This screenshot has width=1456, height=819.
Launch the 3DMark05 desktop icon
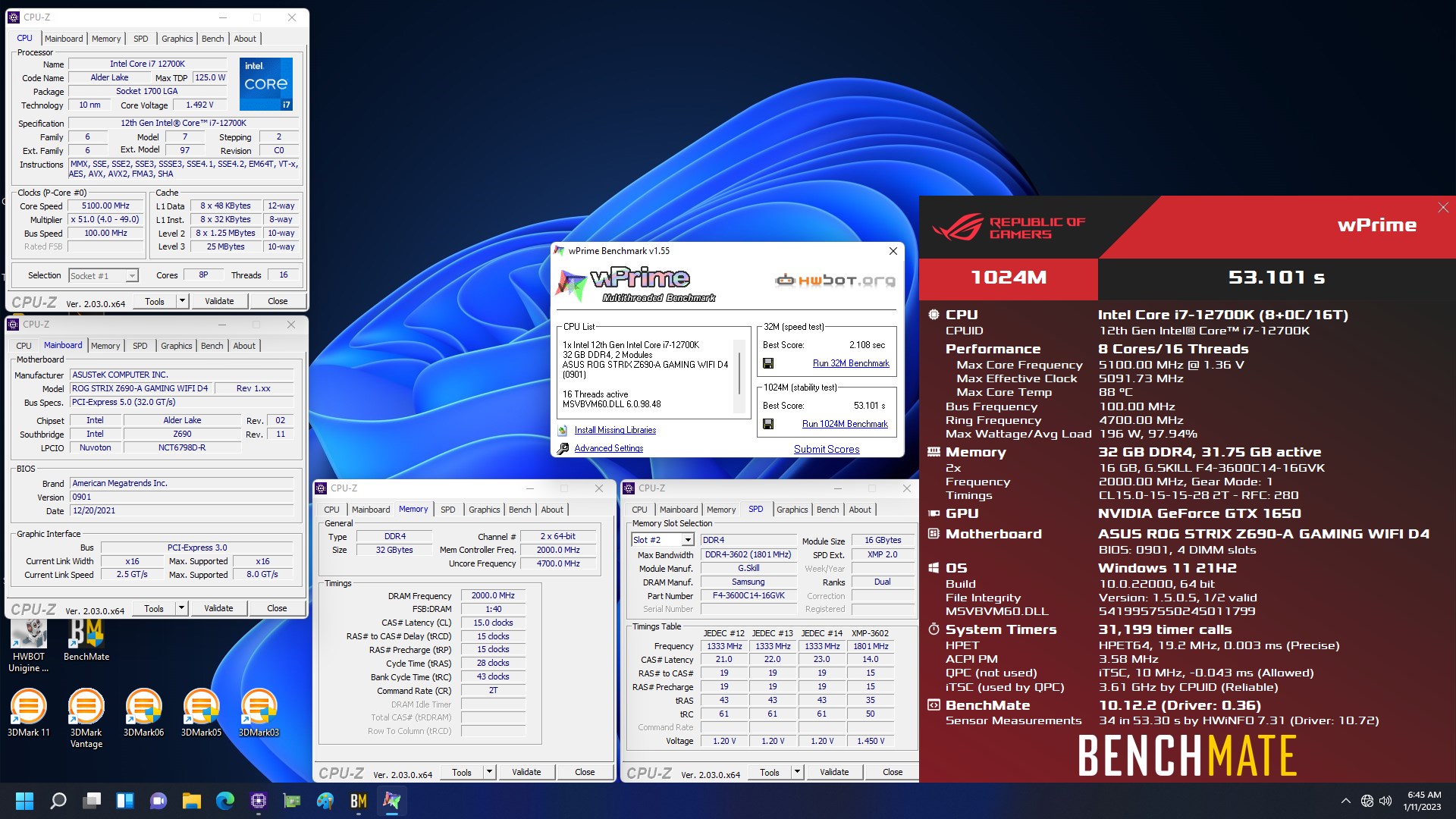(x=202, y=713)
